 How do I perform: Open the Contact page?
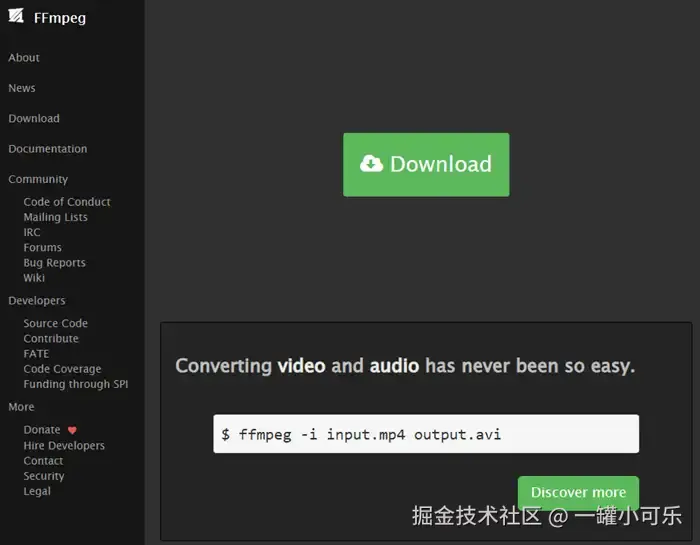click(43, 461)
